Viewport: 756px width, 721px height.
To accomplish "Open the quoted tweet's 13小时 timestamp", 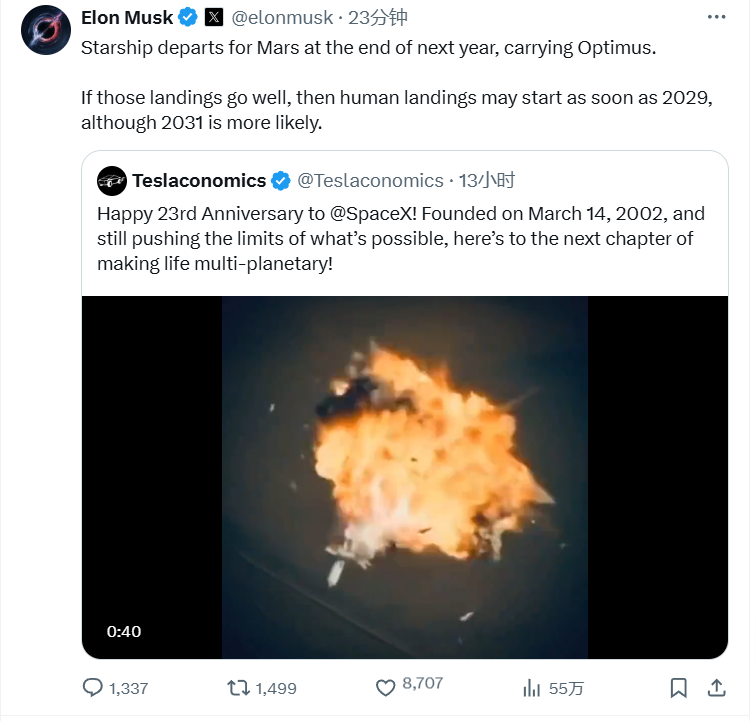I will tap(487, 181).
